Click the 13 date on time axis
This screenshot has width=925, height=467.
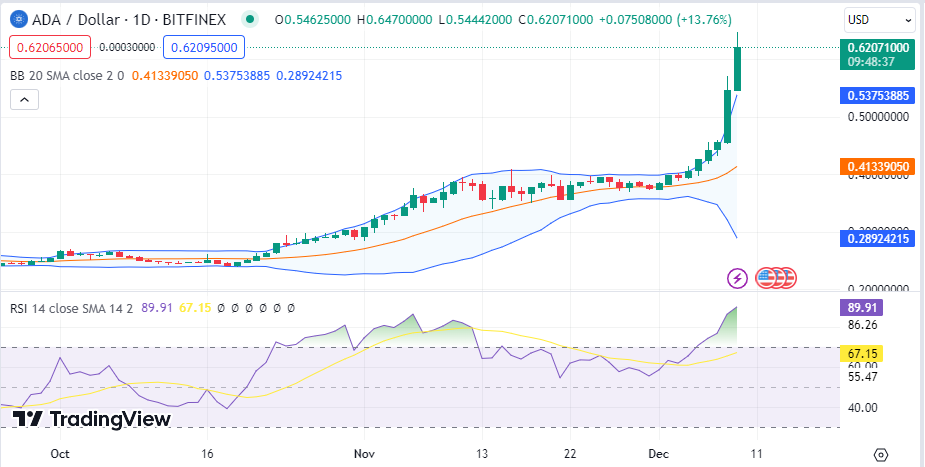click(482, 453)
